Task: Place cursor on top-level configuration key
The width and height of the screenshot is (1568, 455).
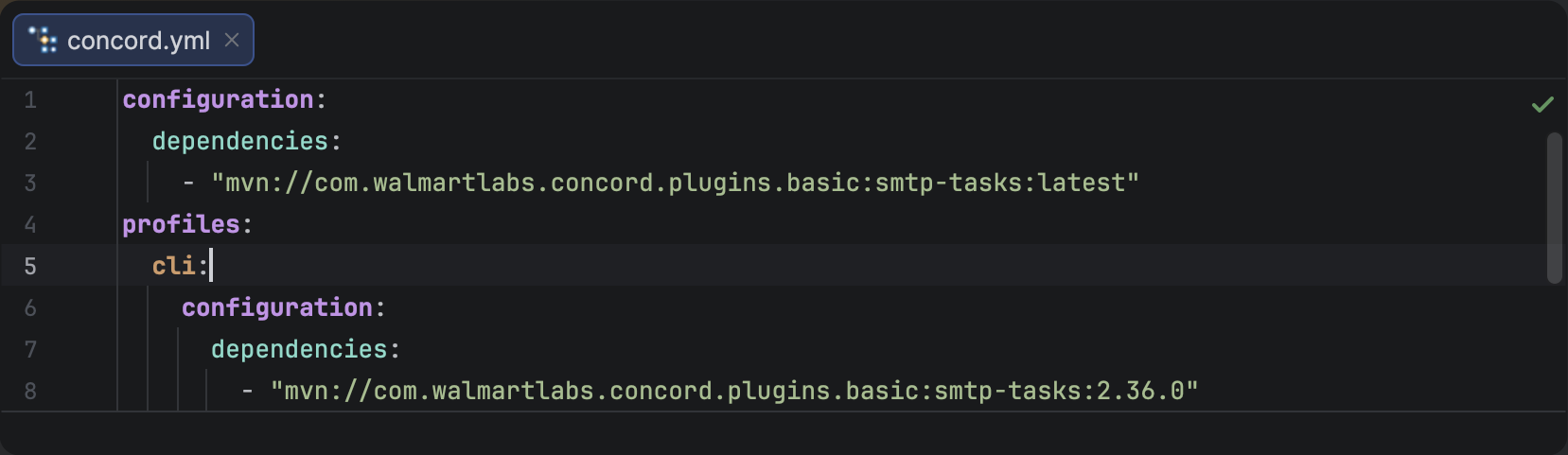Action: click(218, 99)
